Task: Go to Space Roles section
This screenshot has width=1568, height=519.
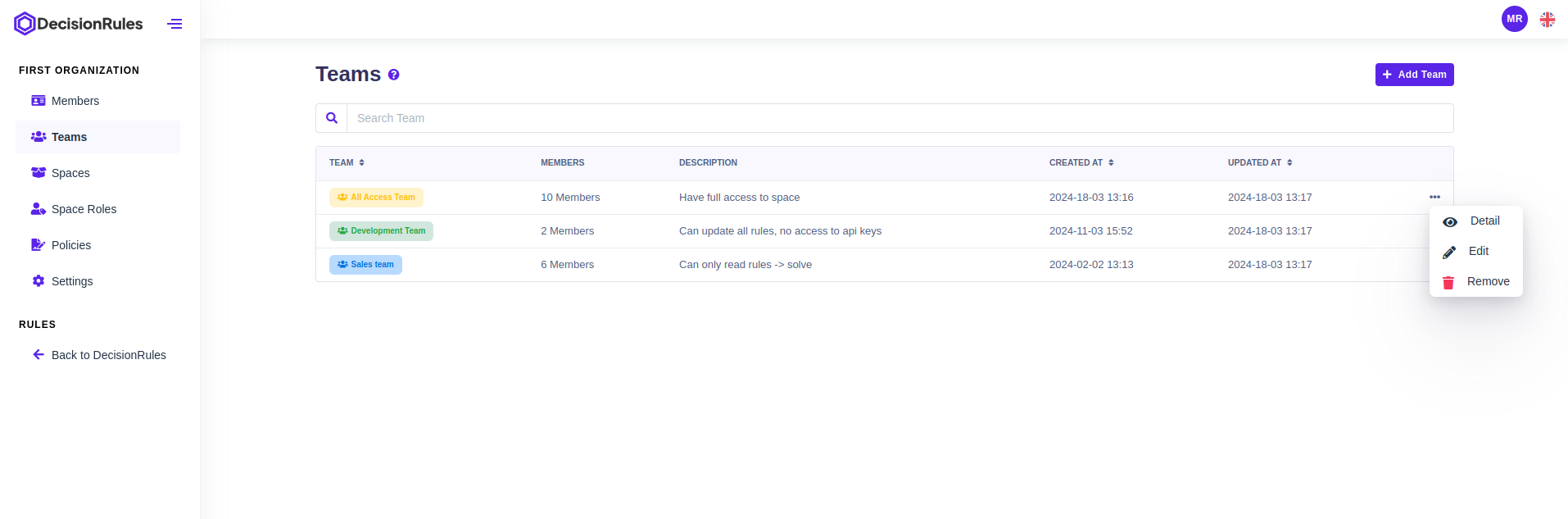Action: (x=84, y=209)
